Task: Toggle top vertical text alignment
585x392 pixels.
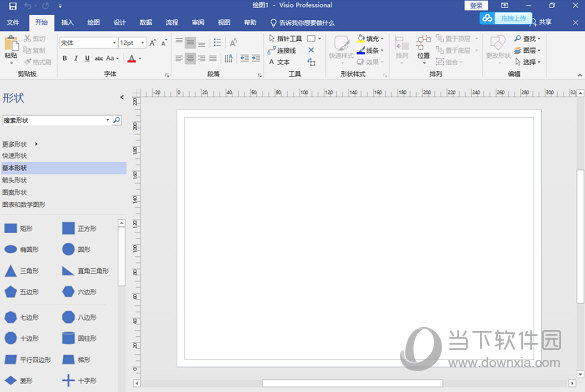Action: point(179,42)
